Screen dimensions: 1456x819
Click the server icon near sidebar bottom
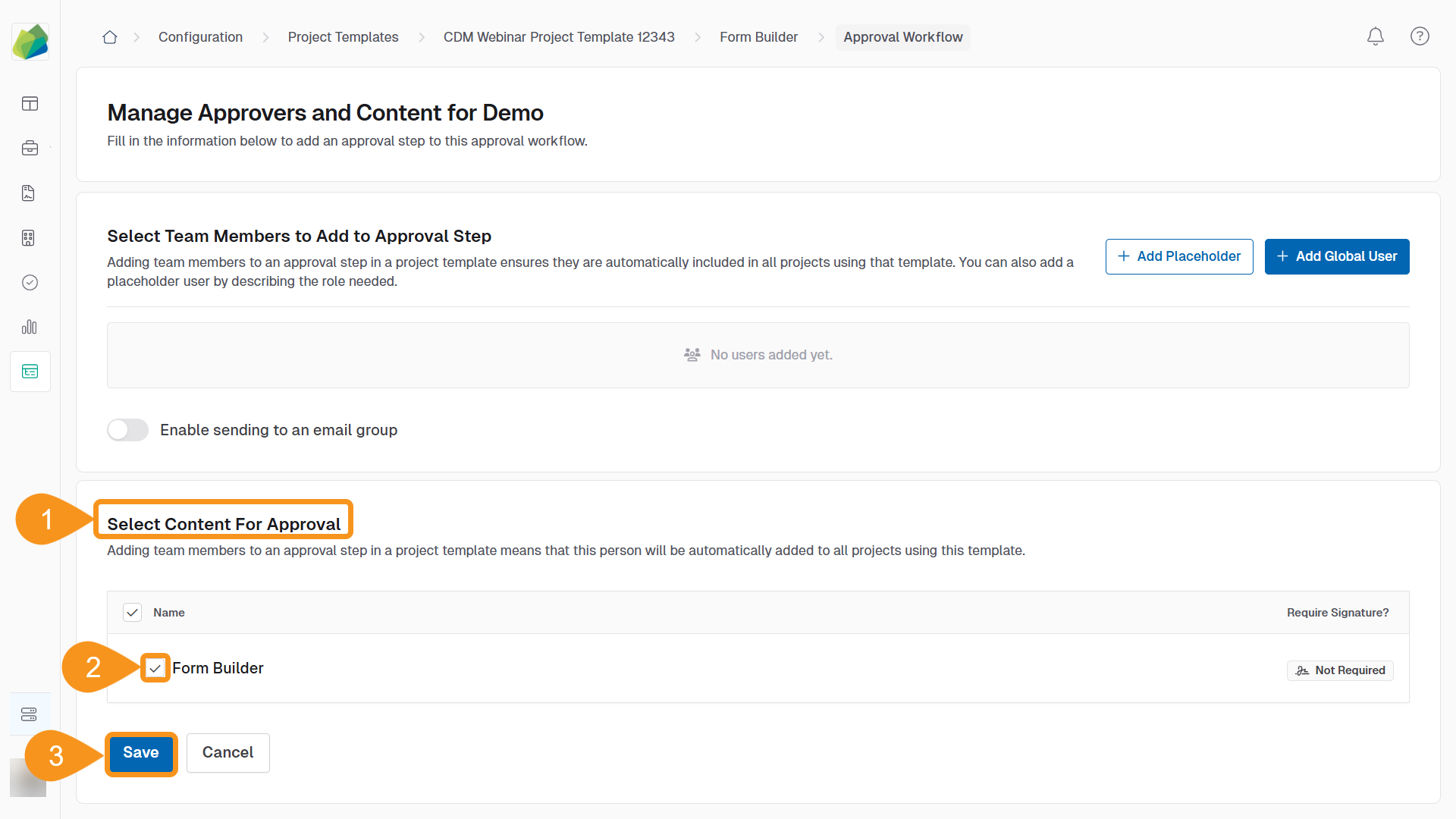(x=29, y=714)
